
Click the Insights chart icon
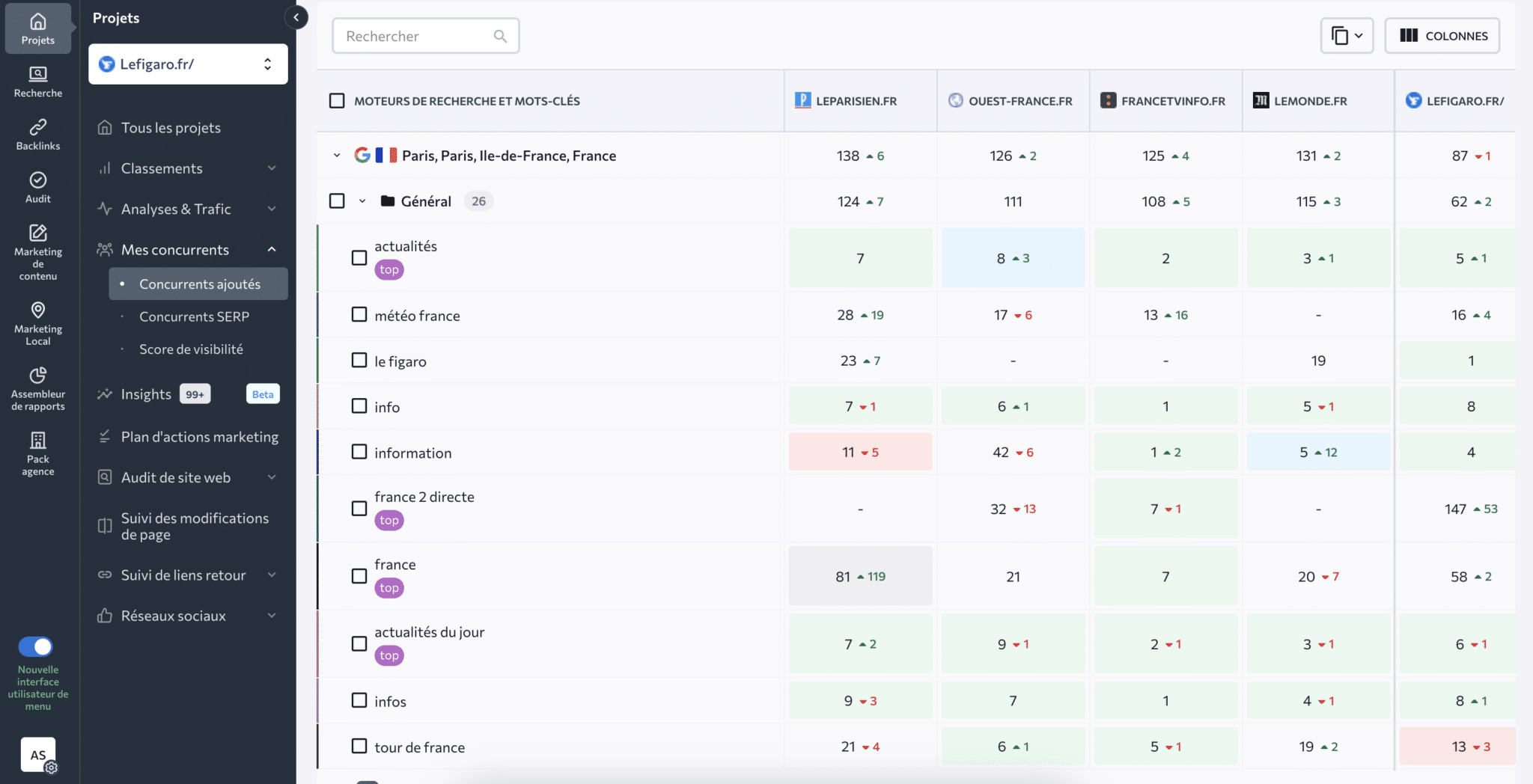click(105, 393)
